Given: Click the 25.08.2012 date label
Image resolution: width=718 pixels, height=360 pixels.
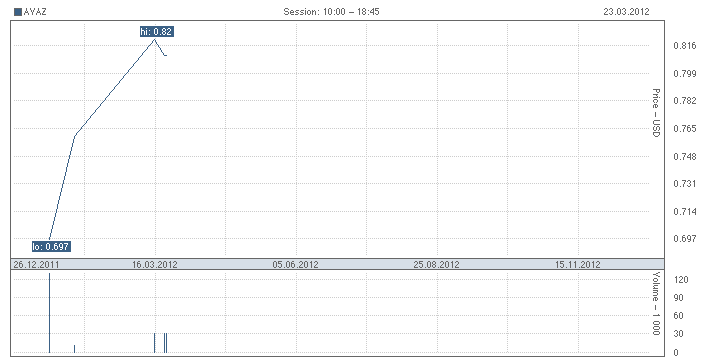Looking at the screenshot, I should tap(436, 265).
